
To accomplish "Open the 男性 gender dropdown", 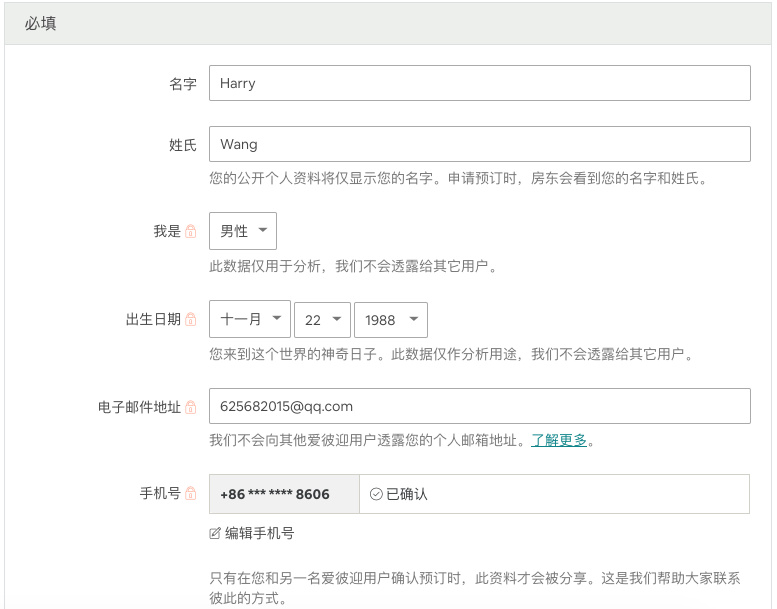I will coord(243,231).
